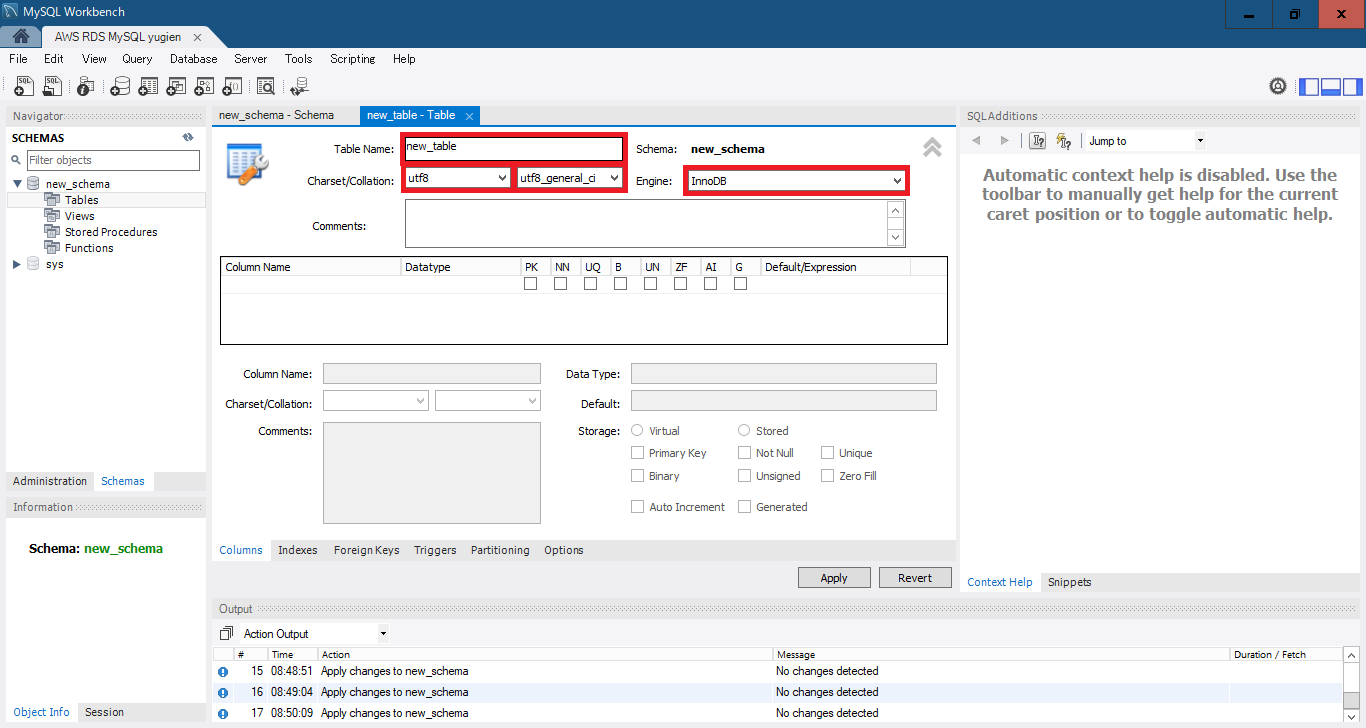Viewport: 1366px width, 728px height.
Task: Open the Database menu
Action: coord(194,59)
